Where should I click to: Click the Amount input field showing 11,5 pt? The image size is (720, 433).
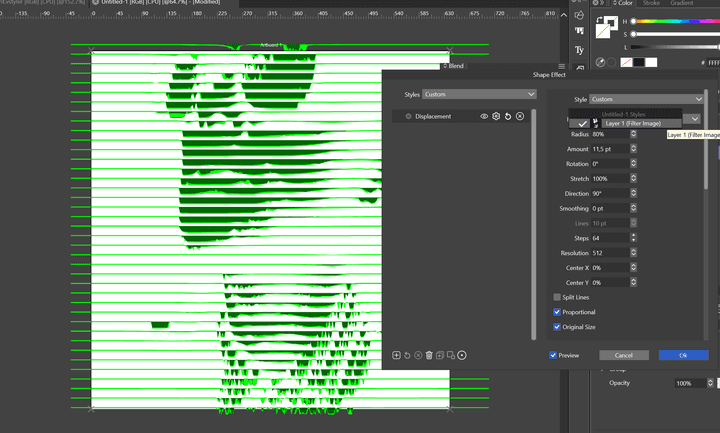click(610, 149)
